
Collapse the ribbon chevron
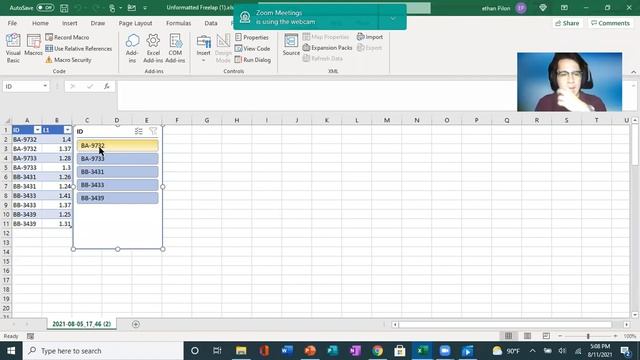(x=633, y=72)
